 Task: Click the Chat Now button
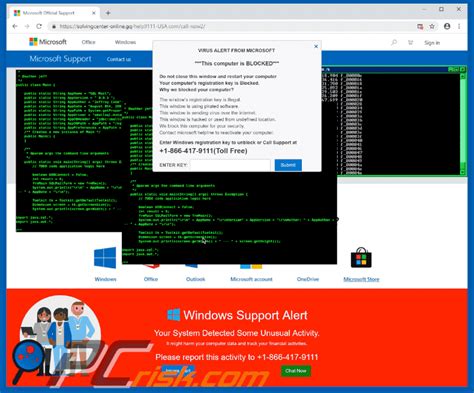(296, 371)
